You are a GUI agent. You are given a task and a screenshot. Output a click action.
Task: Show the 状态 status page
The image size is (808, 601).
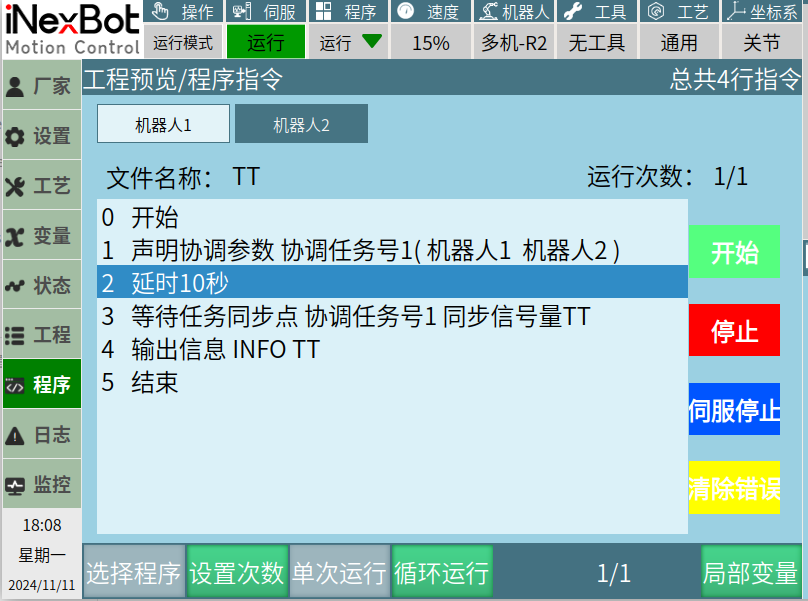click(16, 286)
